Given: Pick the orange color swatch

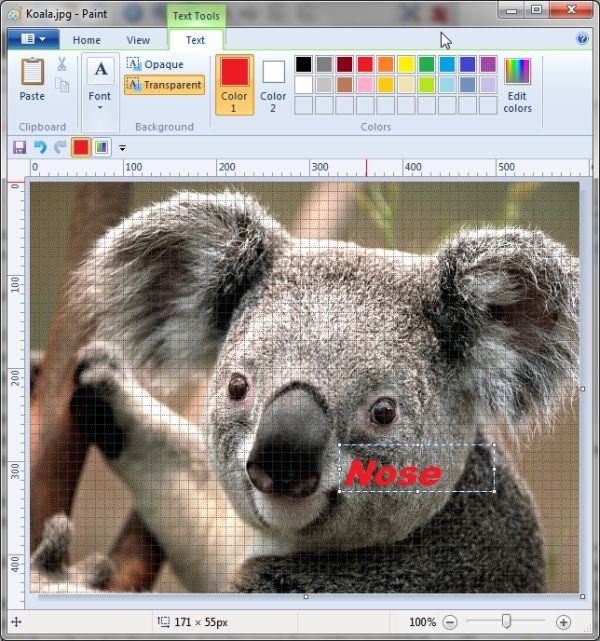Looking at the screenshot, I should click(x=385, y=65).
